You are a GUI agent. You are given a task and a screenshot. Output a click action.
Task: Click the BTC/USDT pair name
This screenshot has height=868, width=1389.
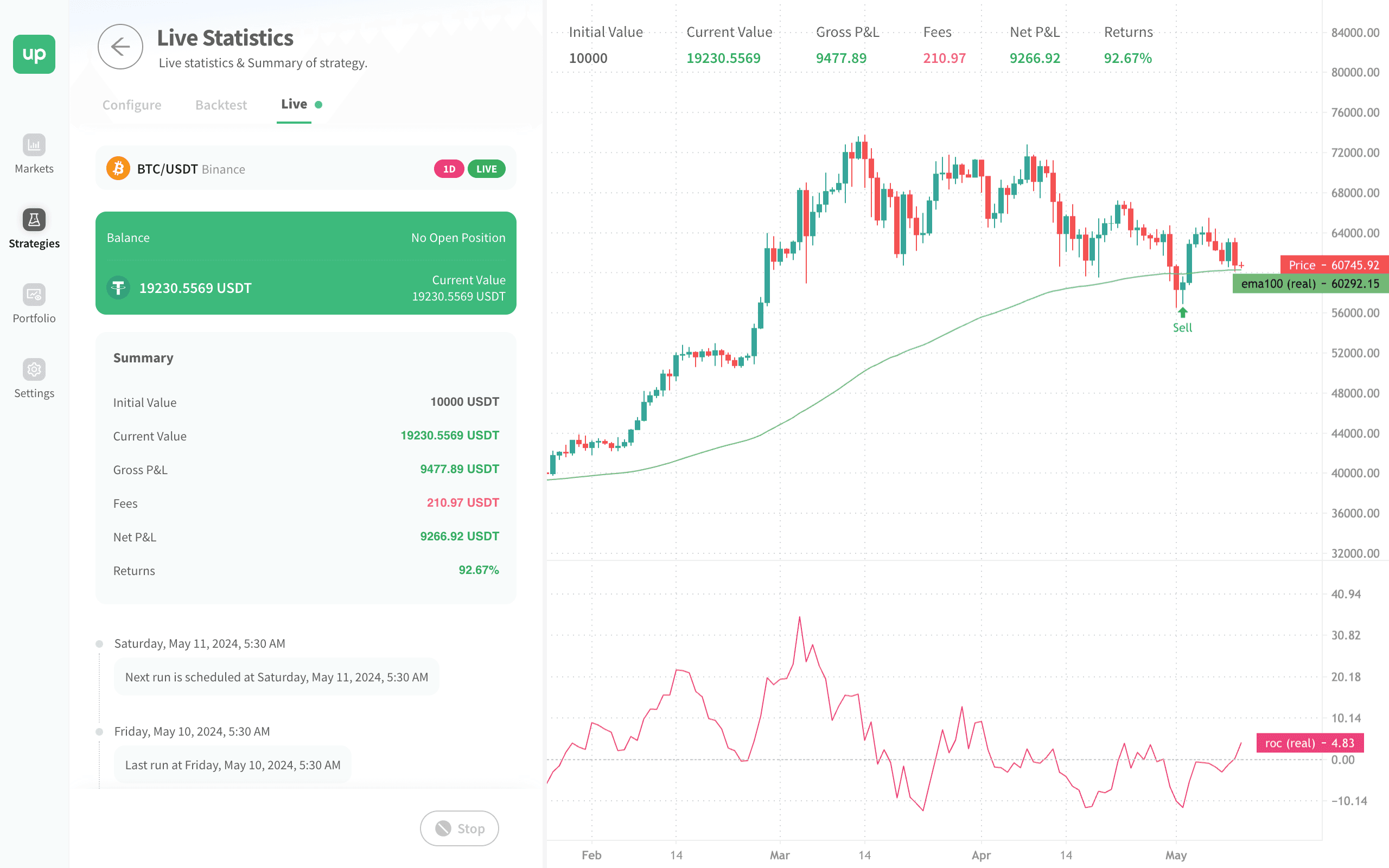[x=167, y=169]
